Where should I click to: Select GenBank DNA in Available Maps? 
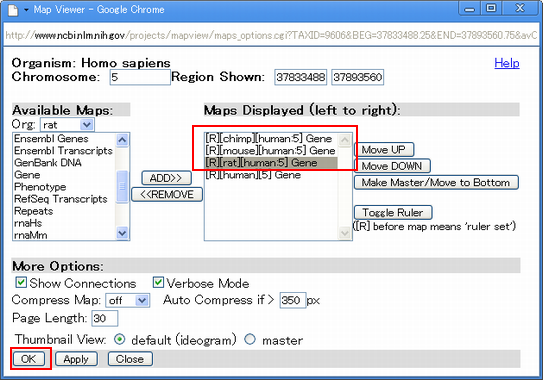(x=48, y=163)
